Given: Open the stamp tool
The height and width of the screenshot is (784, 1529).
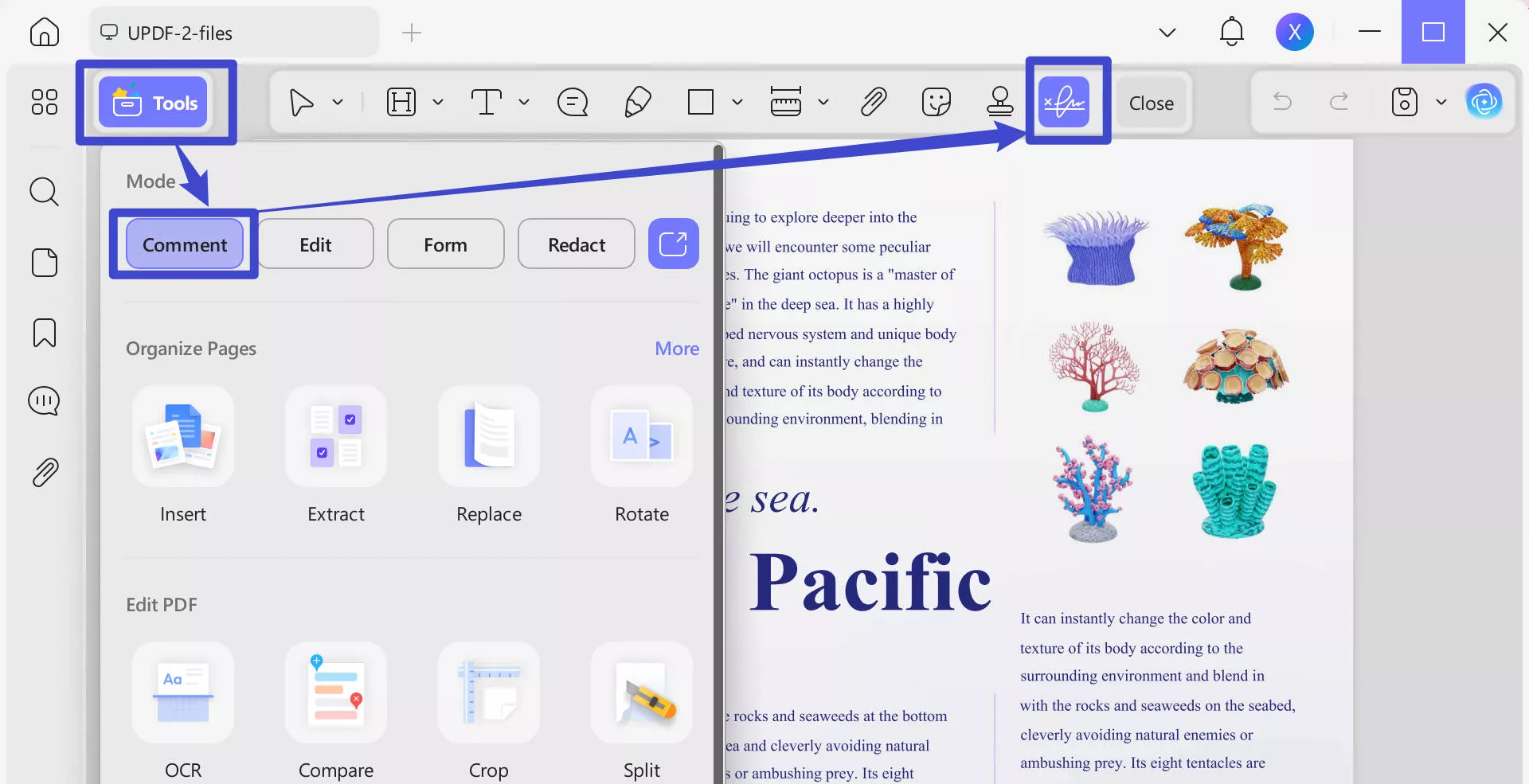Looking at the screenshot, I should pyautogui.click(x=999, y=102).
